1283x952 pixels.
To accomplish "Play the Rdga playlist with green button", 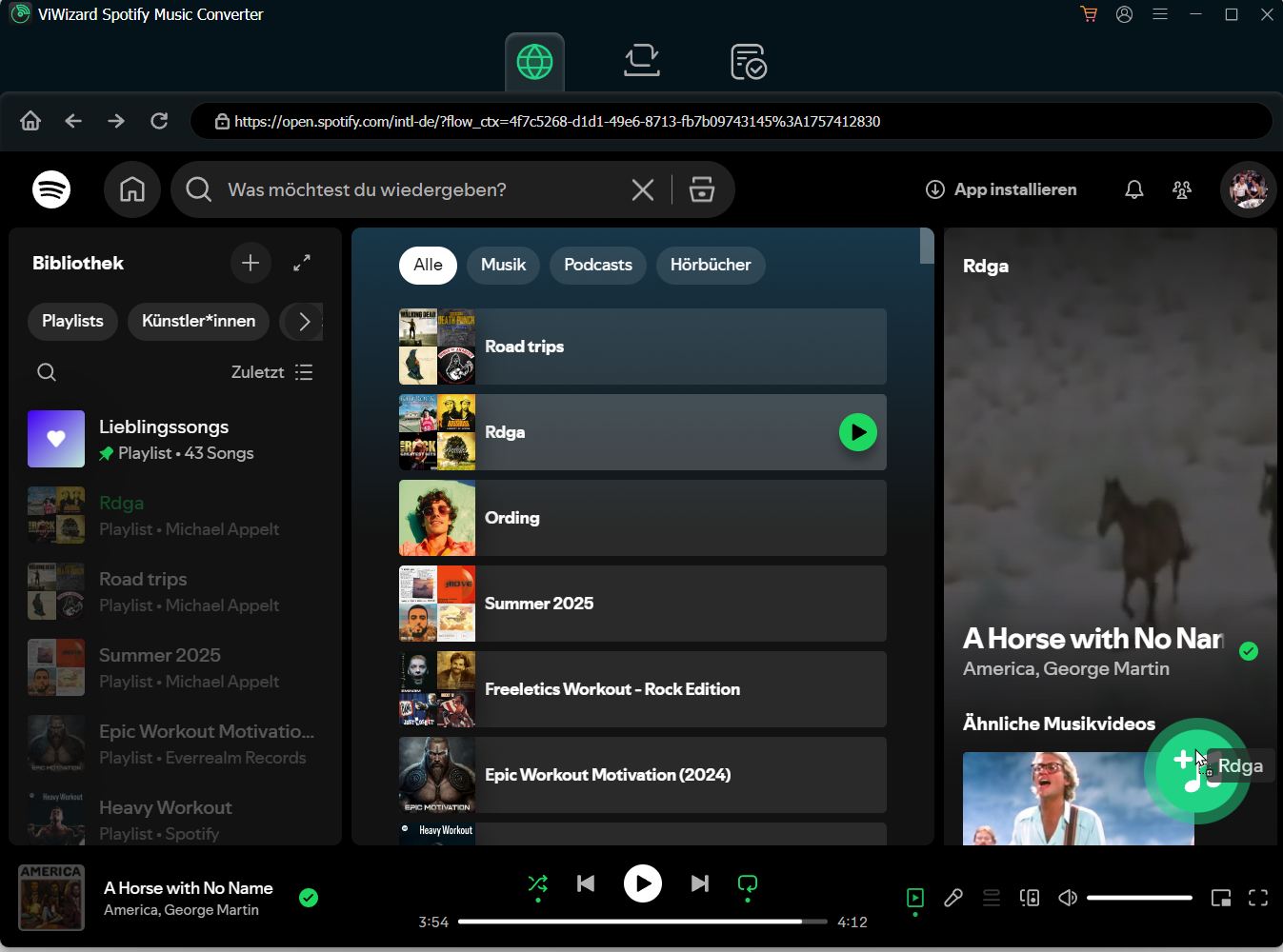I will [858, 432].
